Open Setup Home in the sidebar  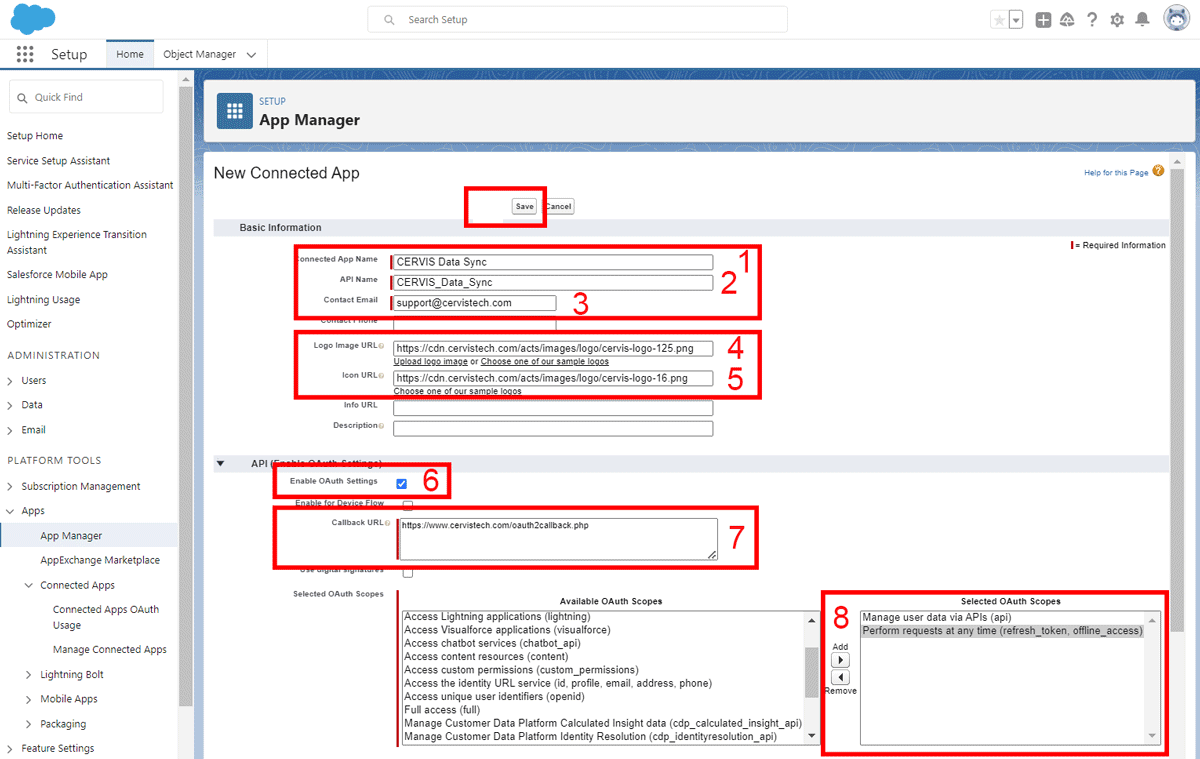pos(35,136)
